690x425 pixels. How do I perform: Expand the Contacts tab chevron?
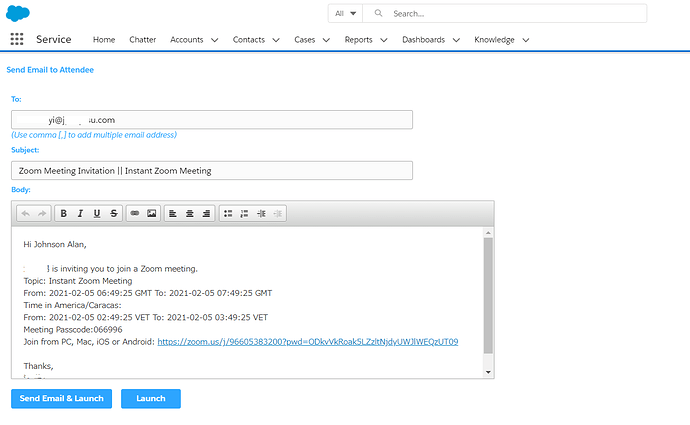[276, 40]
